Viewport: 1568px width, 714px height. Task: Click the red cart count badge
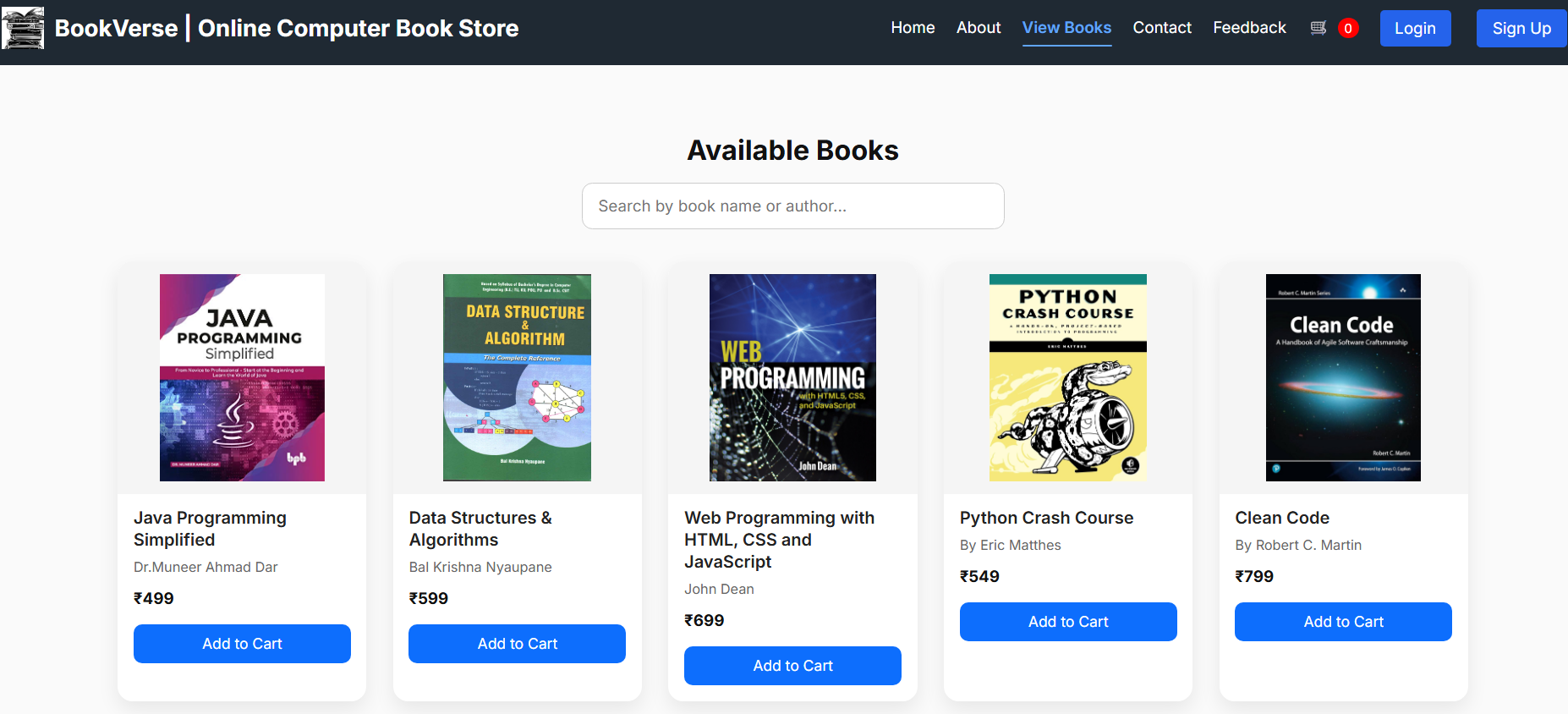coord(1348,28)
